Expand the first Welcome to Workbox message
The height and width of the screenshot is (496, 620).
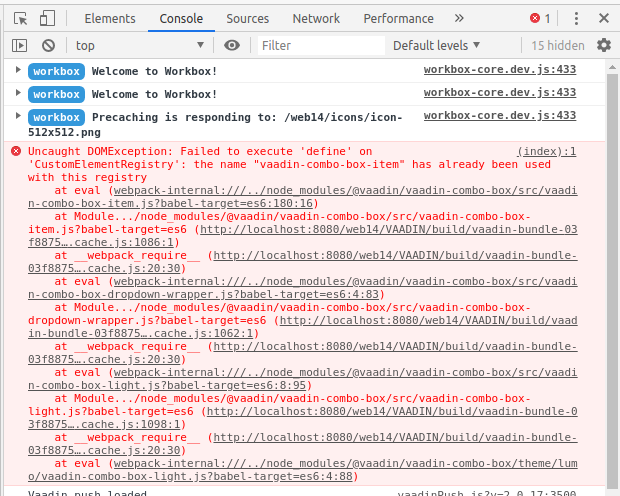pyautogui.click(x=18, y=70)
